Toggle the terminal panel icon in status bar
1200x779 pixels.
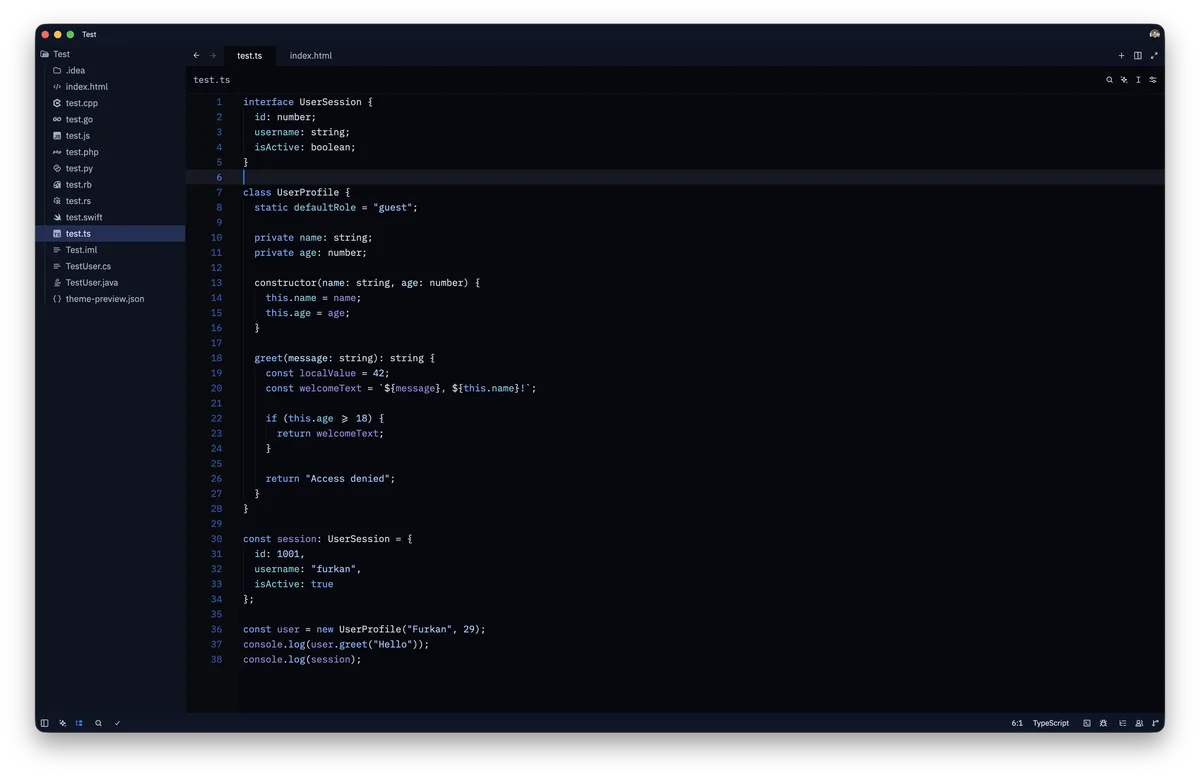pyautogui.click(x=1087, y=723)
